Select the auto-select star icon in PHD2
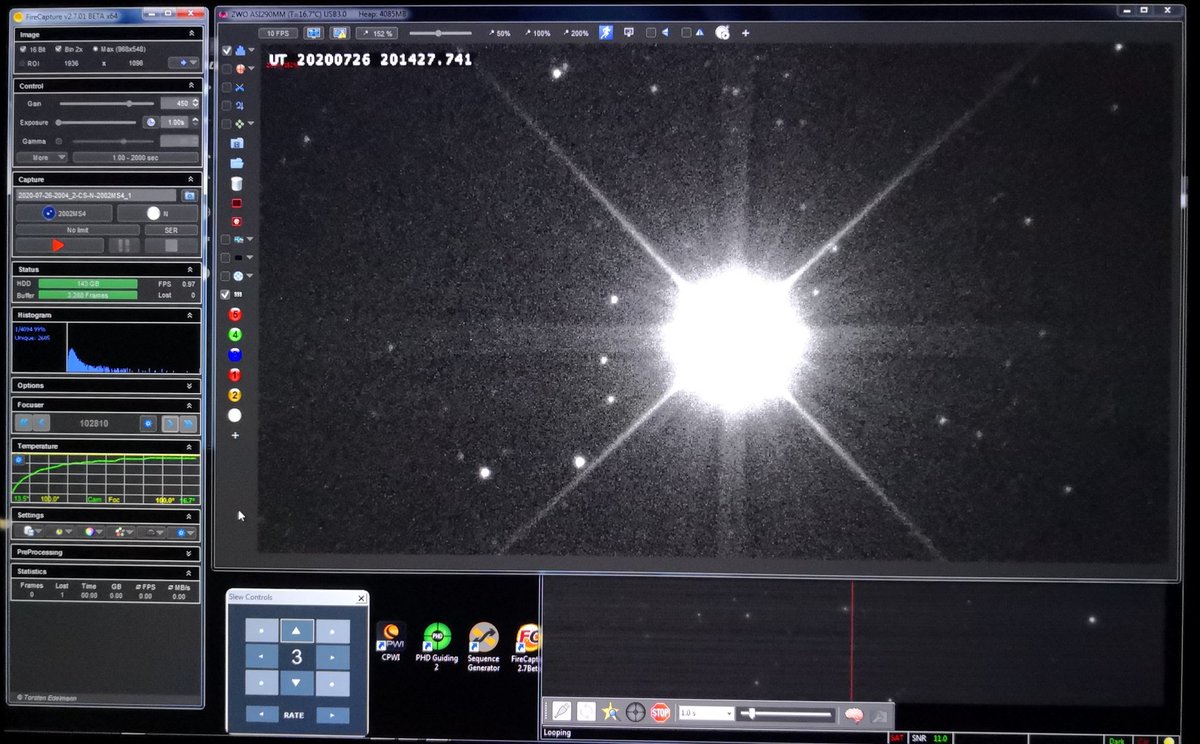The width and height of the screenshot is (1200, 744). coord(610,711)
